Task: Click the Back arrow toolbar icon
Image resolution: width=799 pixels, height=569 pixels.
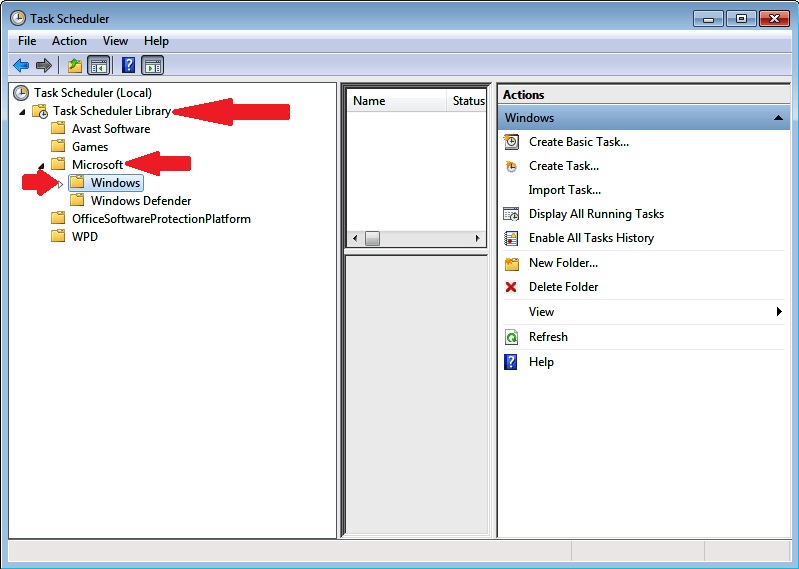Action: [x=21, y=65]
